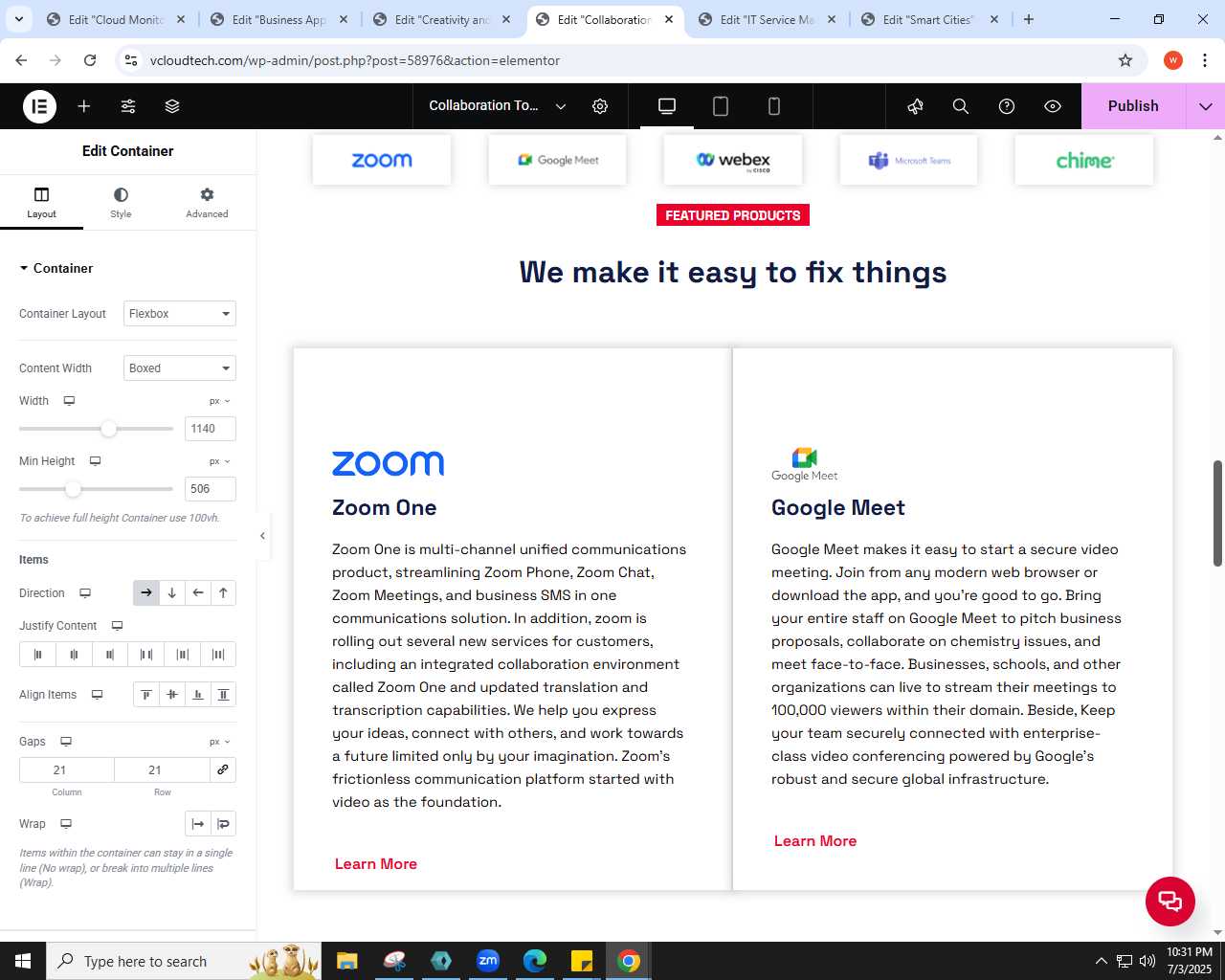Collapse the editor panel with the arrow
Image resolution: width=1225 pixels, height=980 pixels.
point(262,536)
